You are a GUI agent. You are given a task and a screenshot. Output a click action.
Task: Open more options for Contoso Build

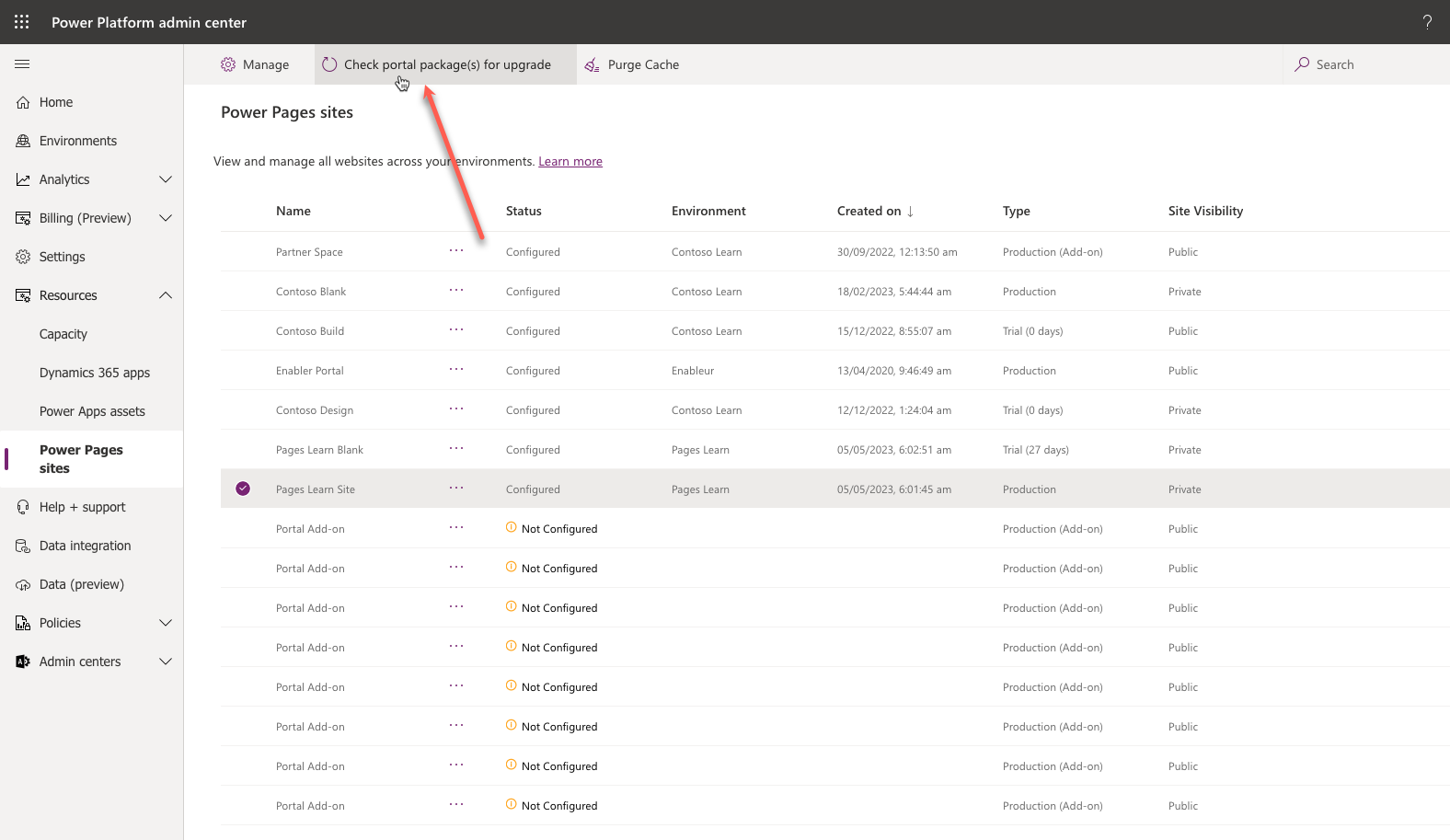tap(456, 329)
